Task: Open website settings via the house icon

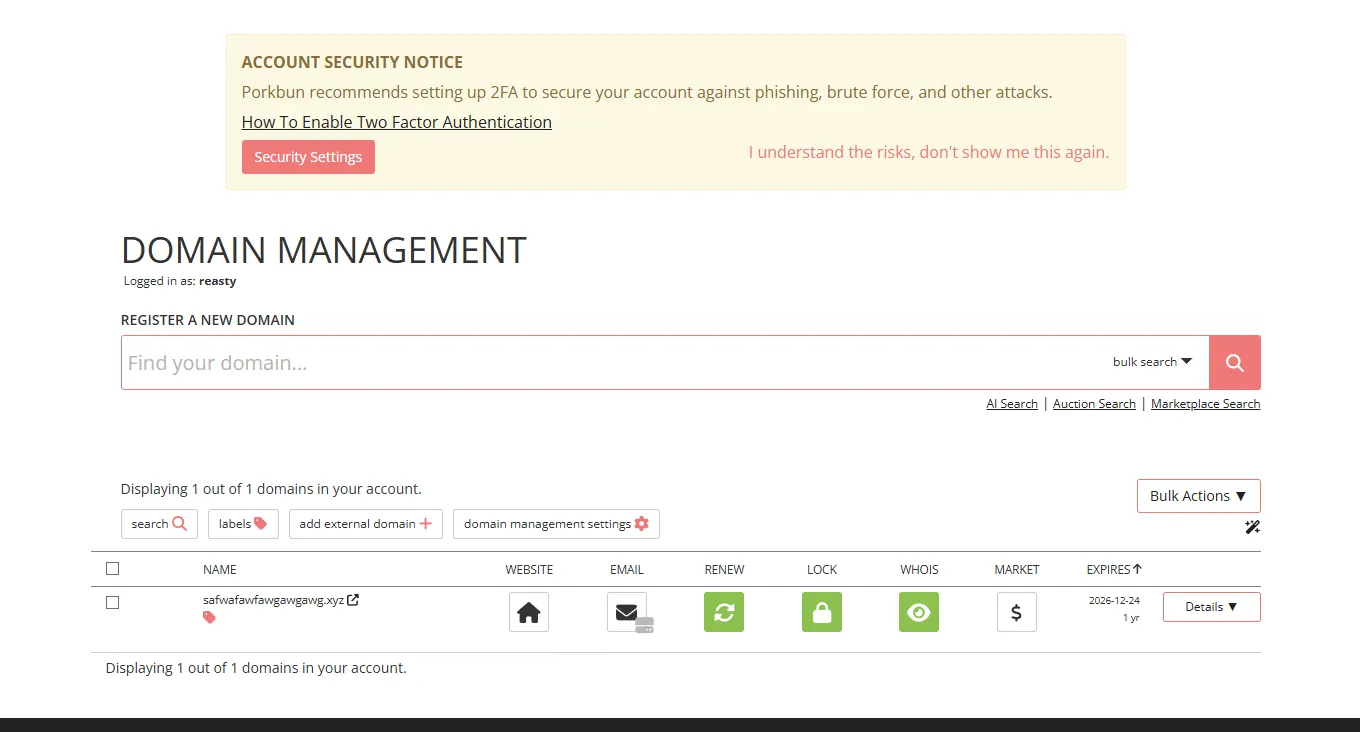Action: click(x=528, y=612)
